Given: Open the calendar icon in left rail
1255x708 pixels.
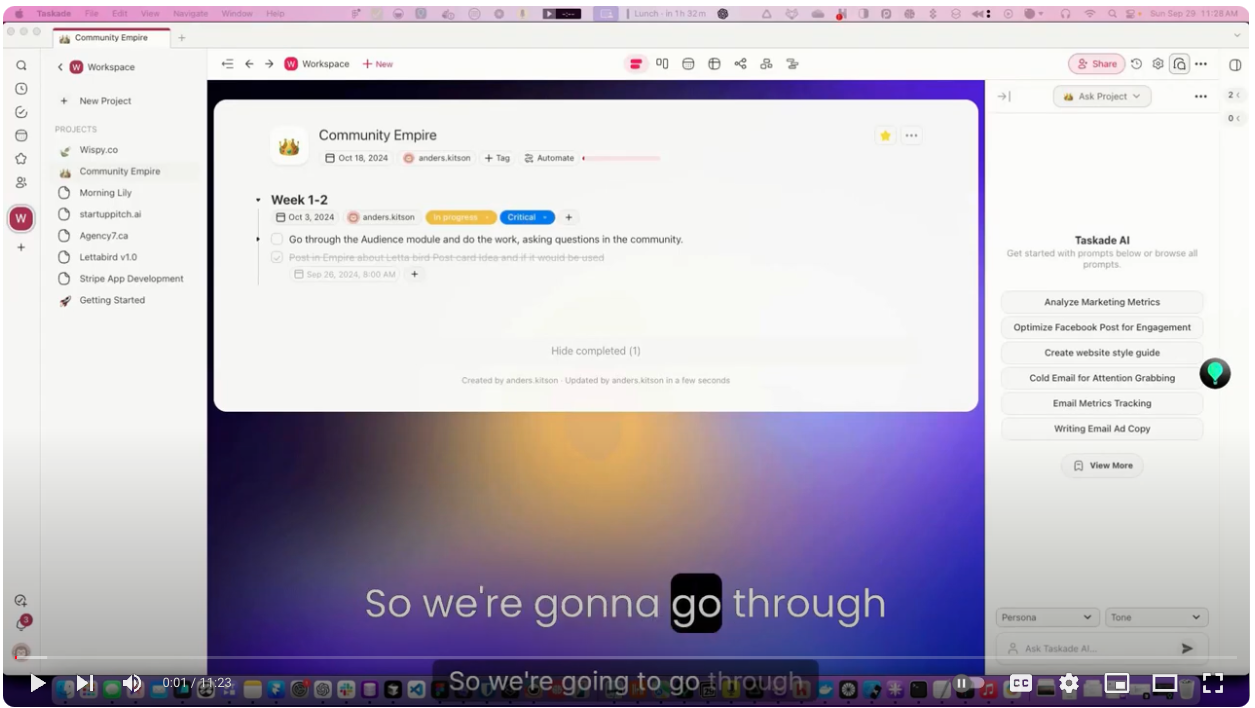Looking at the screenshot, I should (x=21, y=135).
